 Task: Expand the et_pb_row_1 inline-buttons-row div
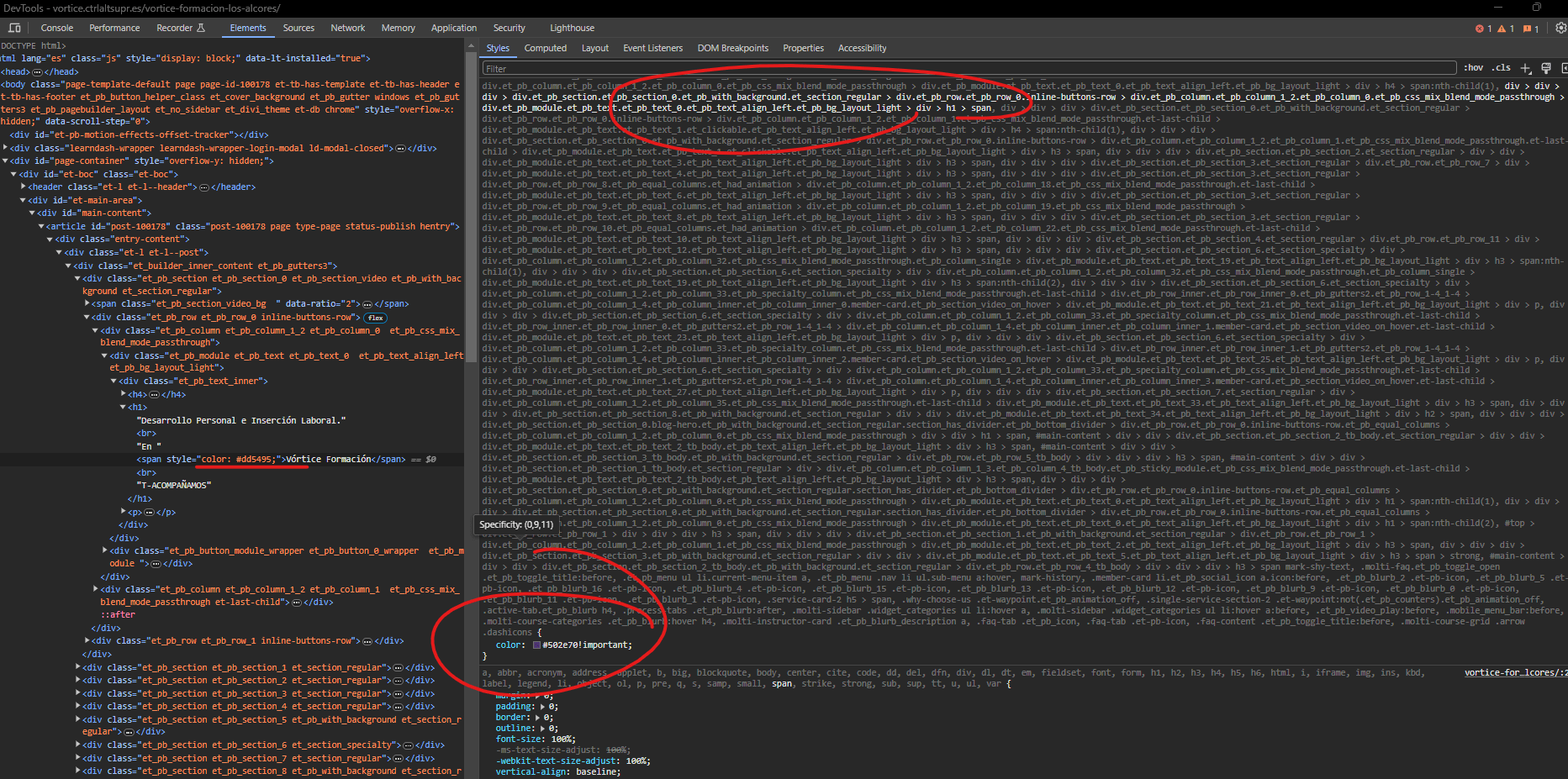coord(87,641)
